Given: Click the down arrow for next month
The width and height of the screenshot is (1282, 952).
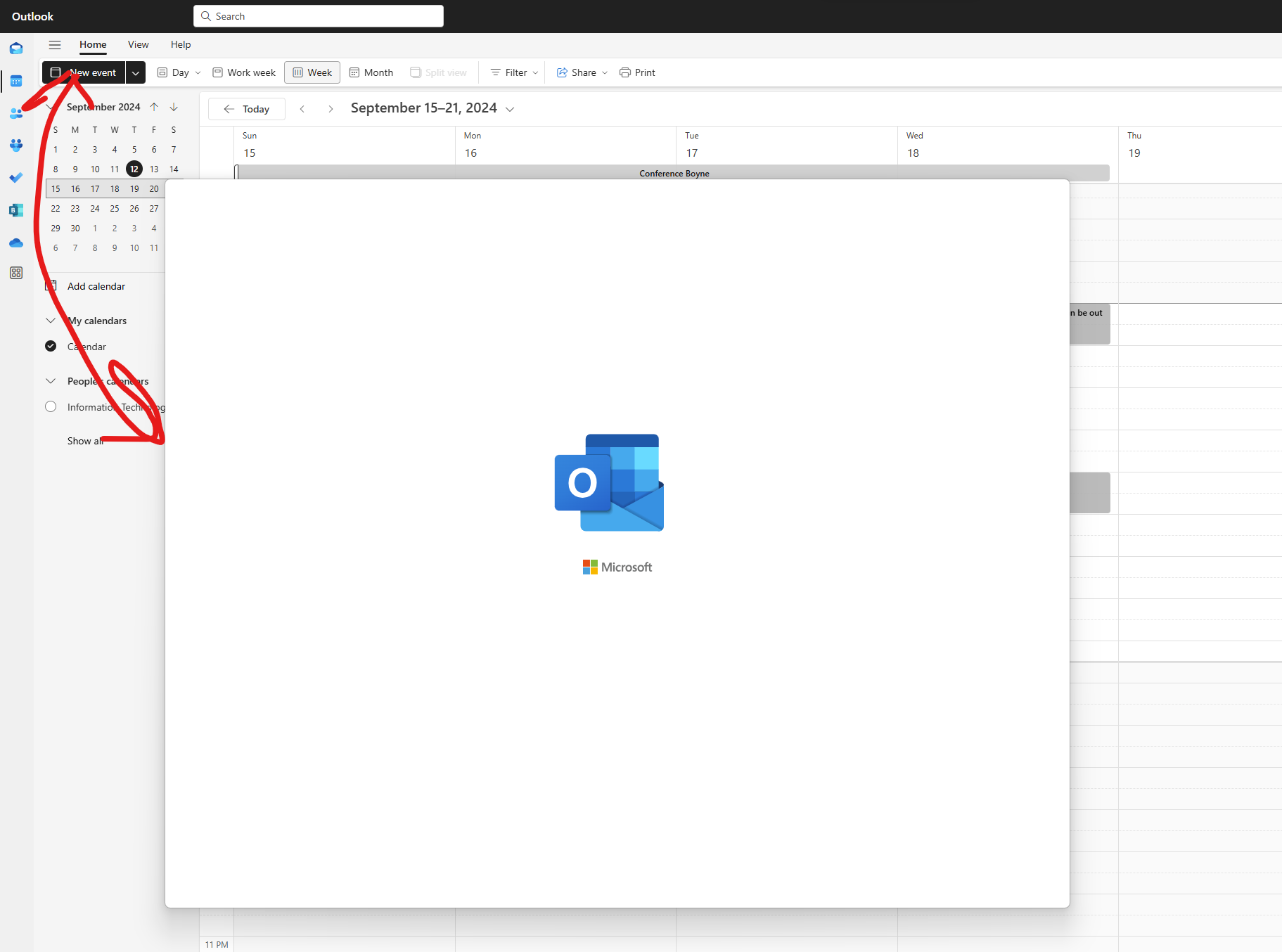Looking at the screenshot, I should (174, 107).
